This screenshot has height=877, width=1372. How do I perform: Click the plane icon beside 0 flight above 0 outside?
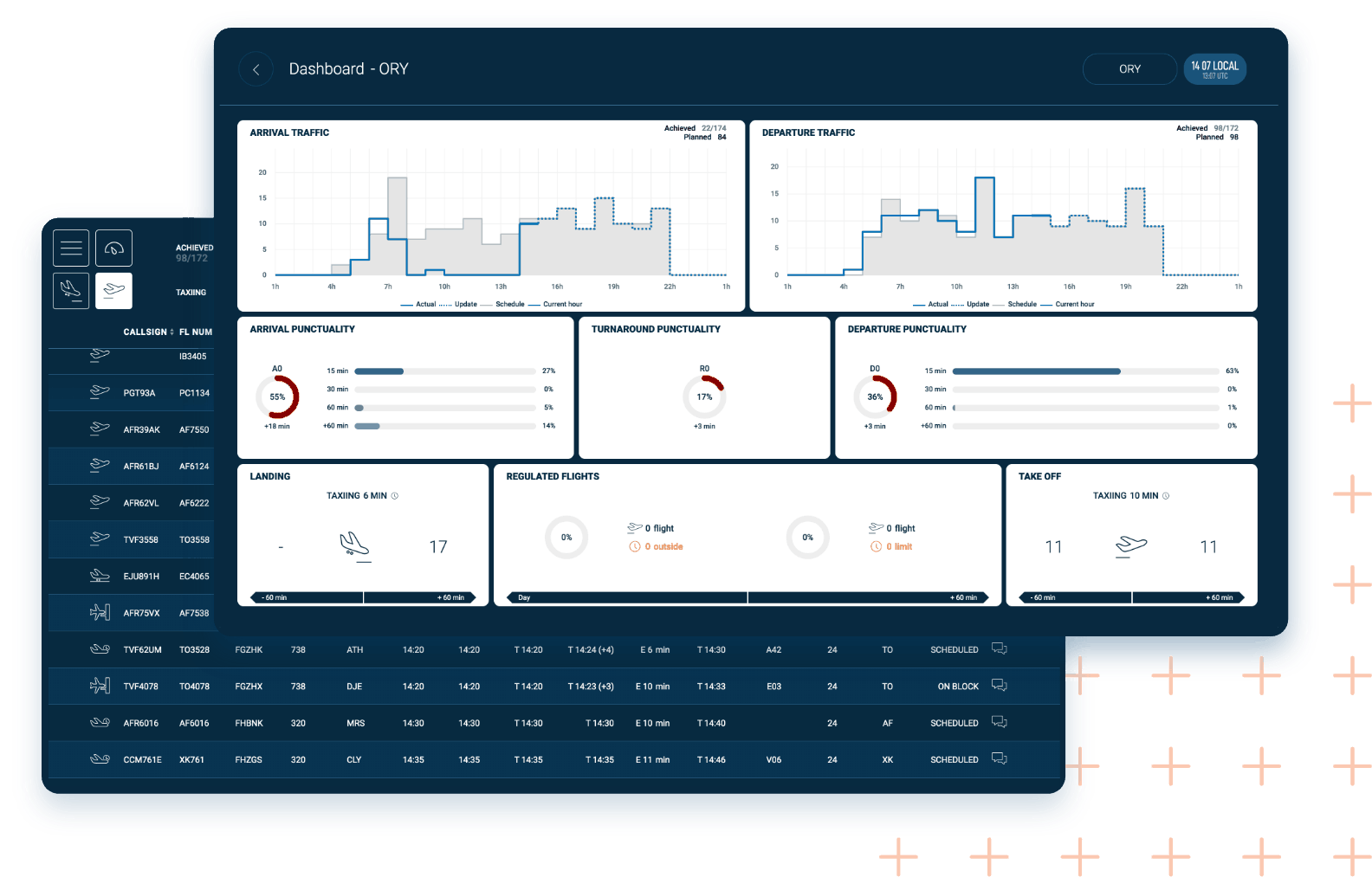pyautogui.click(x=635, y=527)
